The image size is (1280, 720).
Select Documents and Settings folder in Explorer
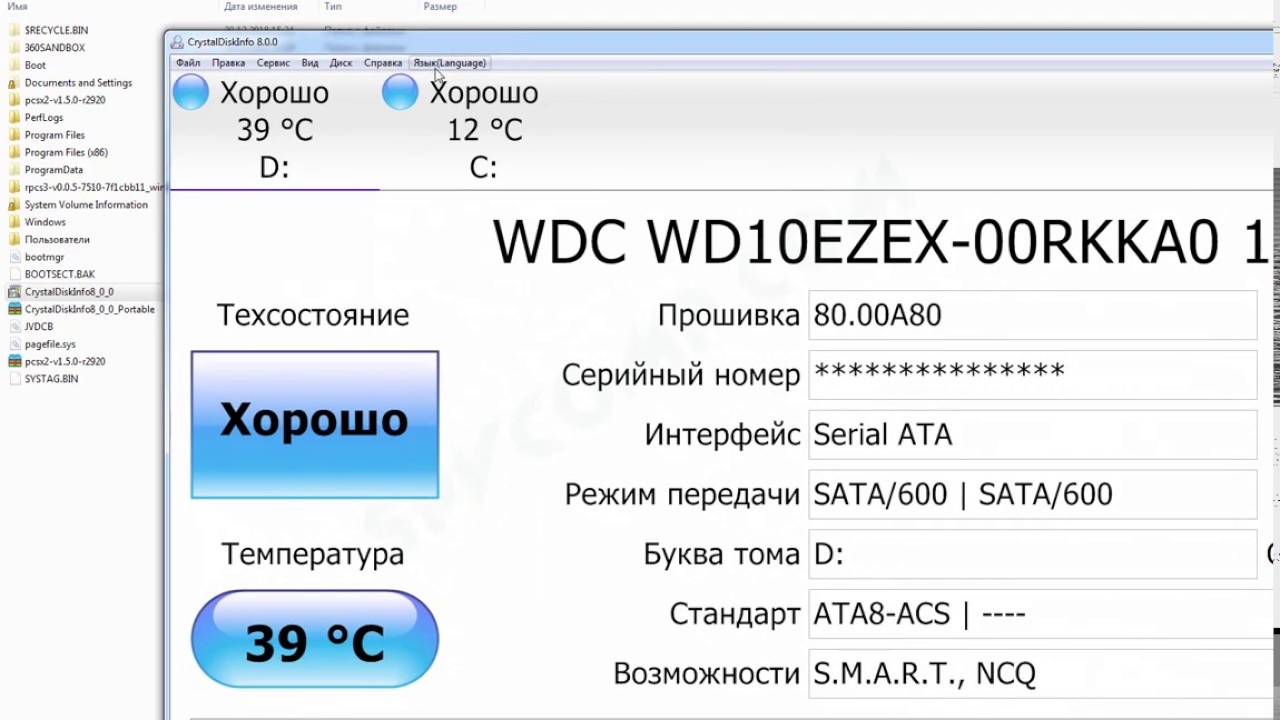tap(78, 83)
